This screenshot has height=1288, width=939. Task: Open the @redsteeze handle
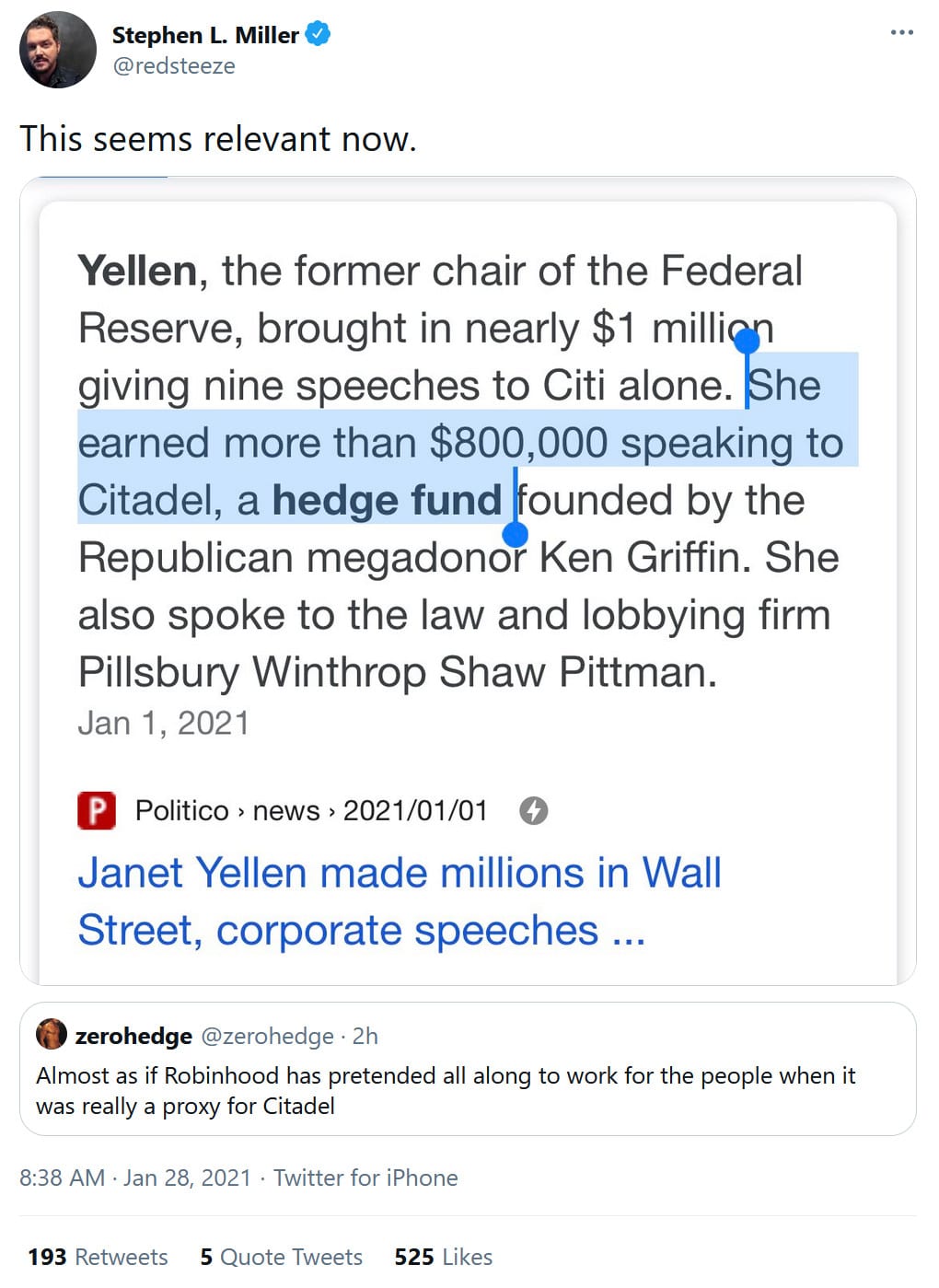tap(174, 66)
